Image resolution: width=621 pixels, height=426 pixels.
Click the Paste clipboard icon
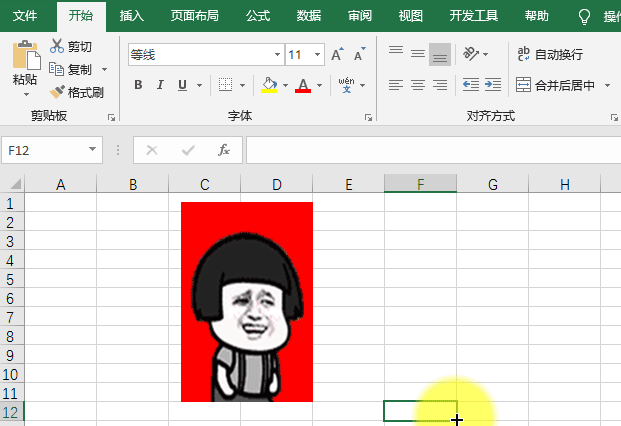(26, 55)
